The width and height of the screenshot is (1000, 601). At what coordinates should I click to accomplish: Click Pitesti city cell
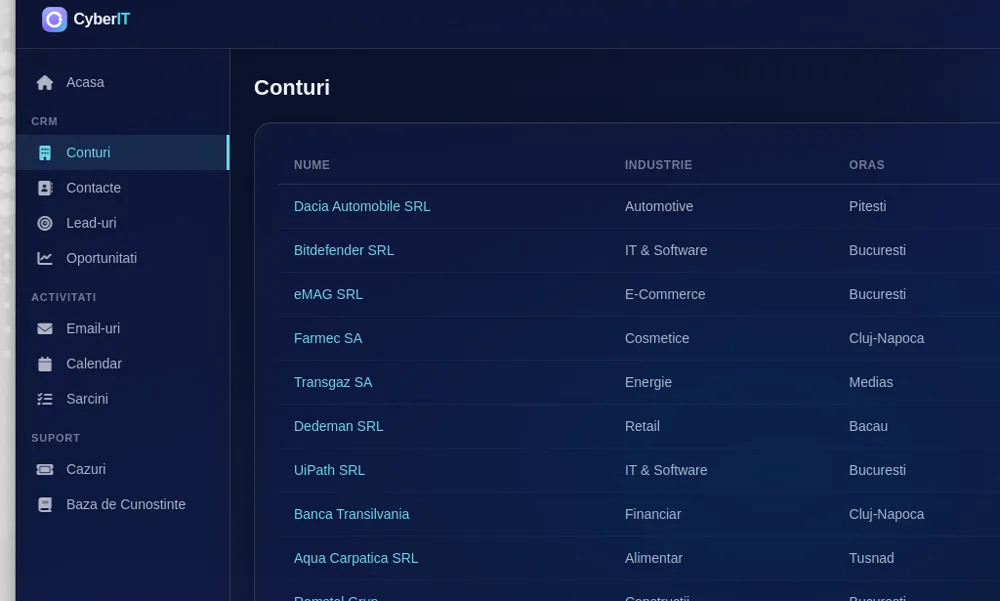(x=867, y=206)
